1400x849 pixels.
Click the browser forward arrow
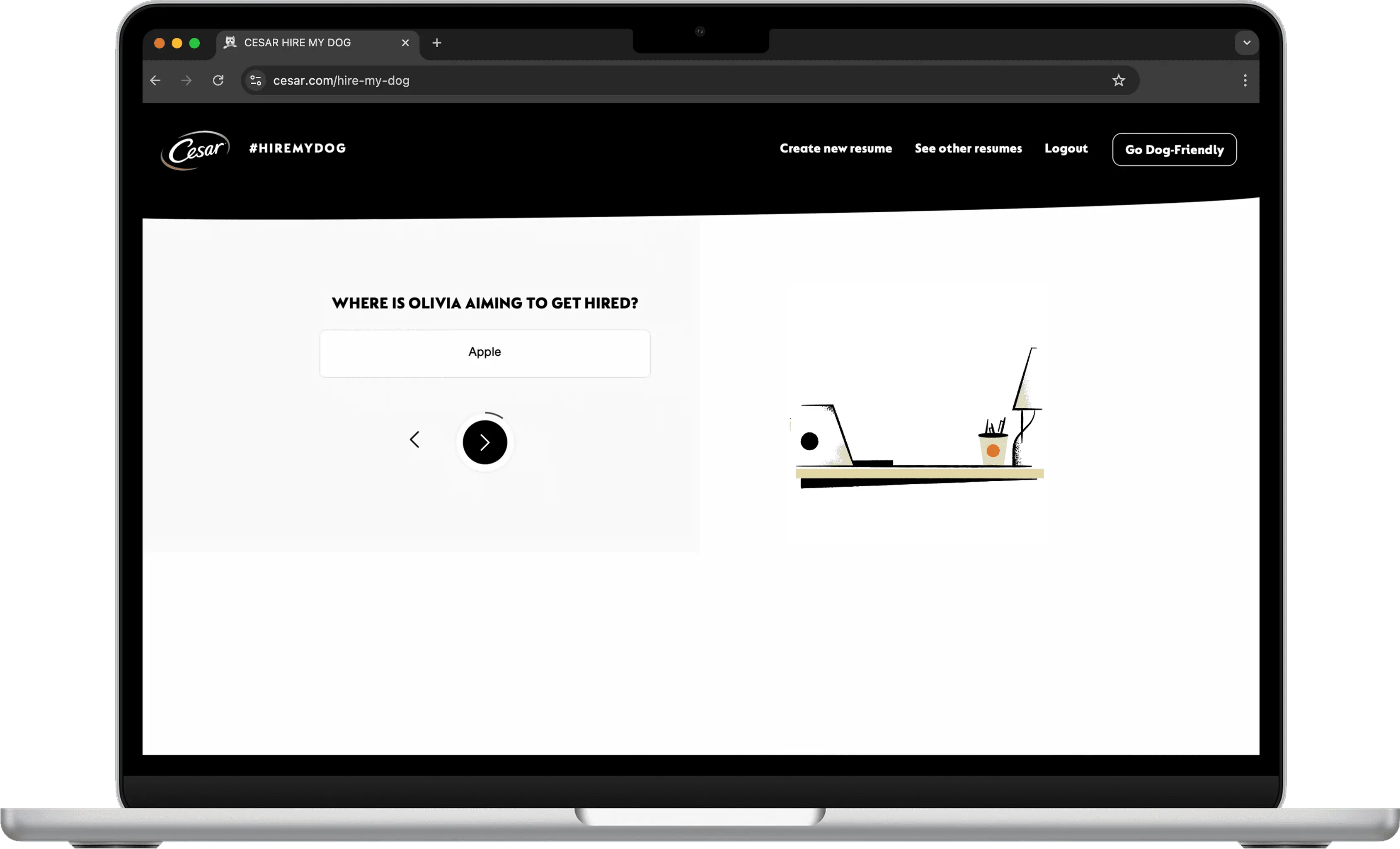[x=187, y=81]
